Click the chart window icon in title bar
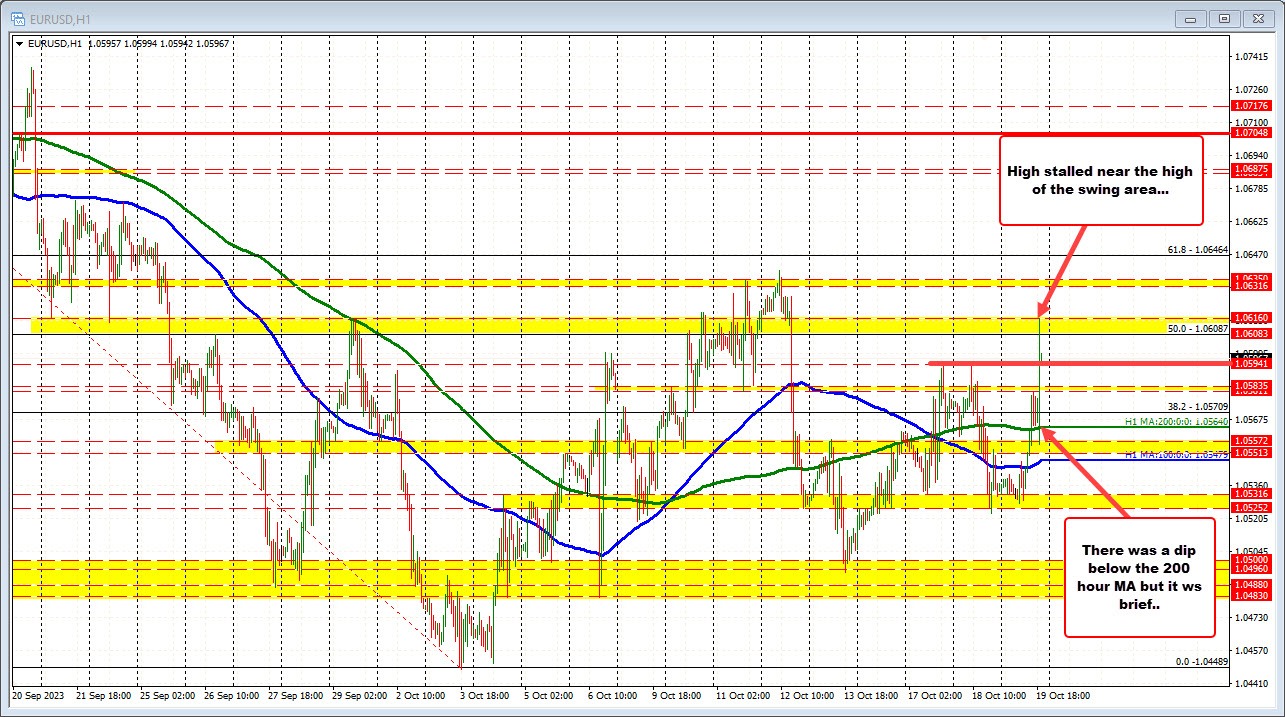This screenshot has width=1285, height=717. tap(17, 18)
